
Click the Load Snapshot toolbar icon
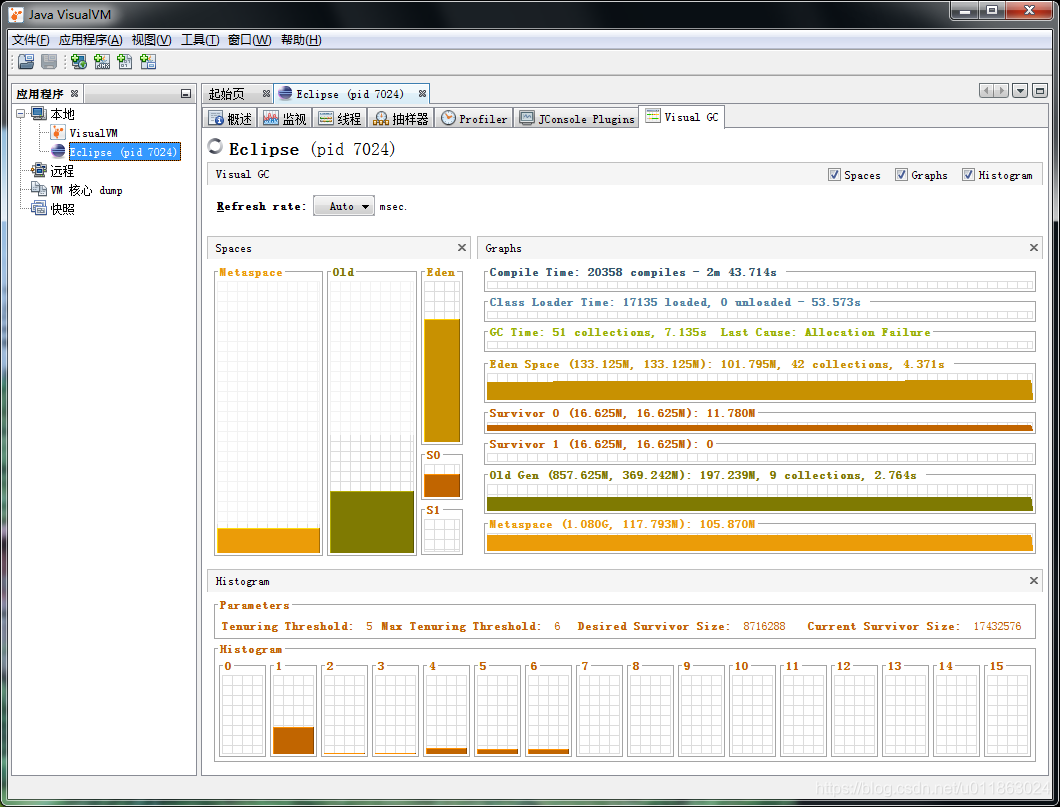(x=26, y=62)
